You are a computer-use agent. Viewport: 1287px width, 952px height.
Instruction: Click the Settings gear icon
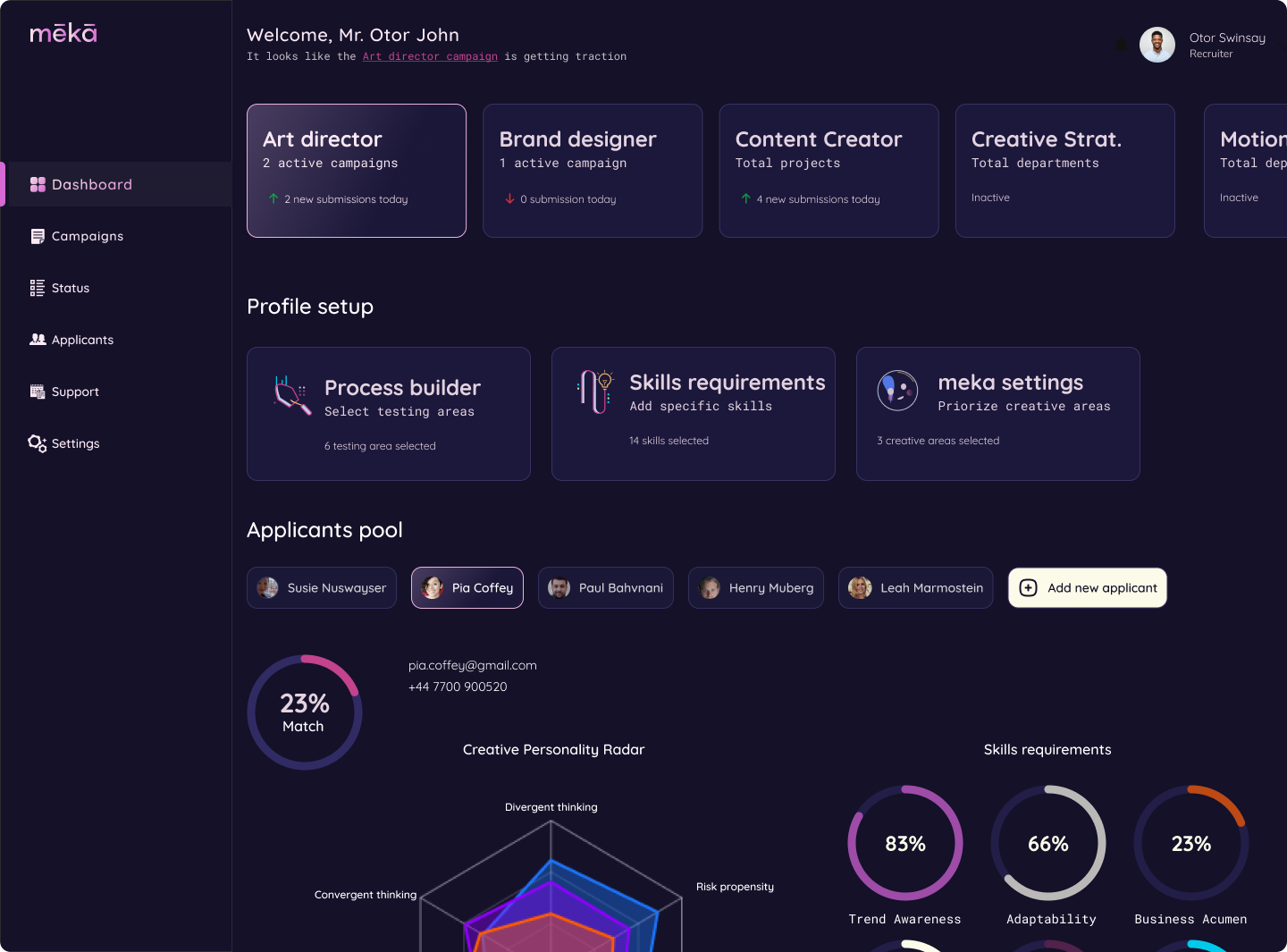coord(38,443)
